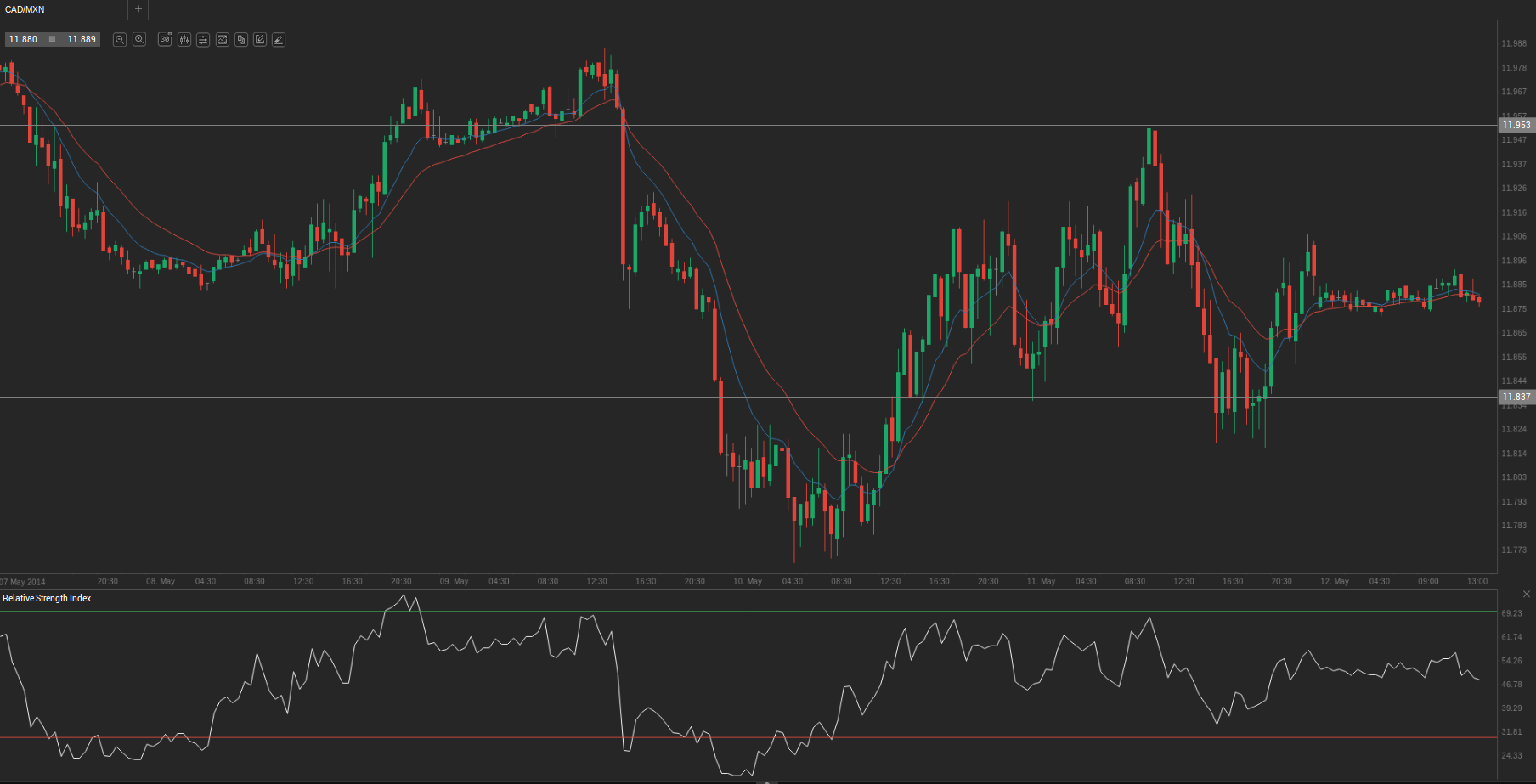Close the Relative Strength Index panel
This screenshot has width=1536, height=784.
[1526, 594]
